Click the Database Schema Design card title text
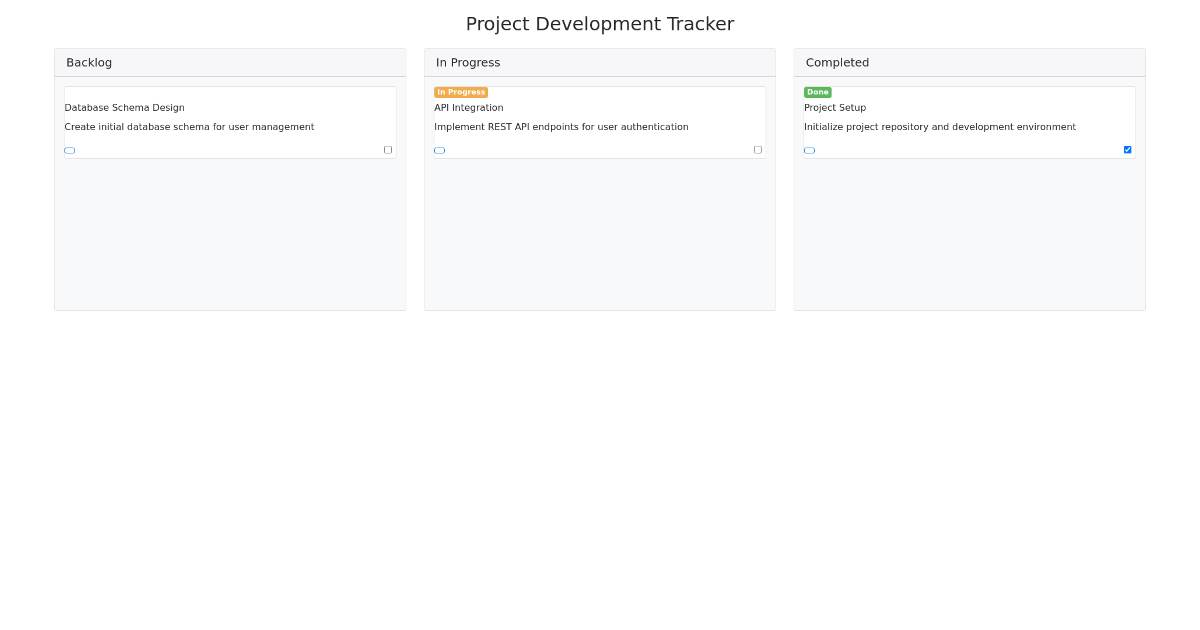This screenshot has width=1200, height=630. (x=124, y=107)
